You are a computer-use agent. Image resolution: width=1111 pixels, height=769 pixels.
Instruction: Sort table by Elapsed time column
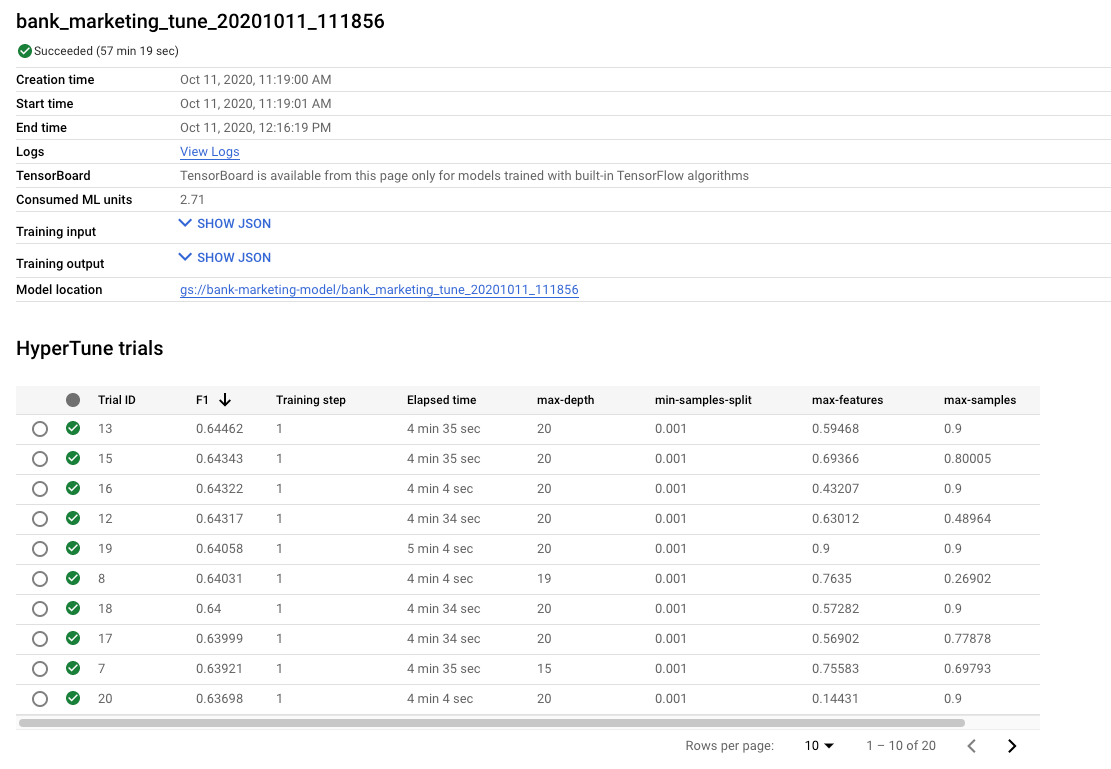click(x=441, y=400)
